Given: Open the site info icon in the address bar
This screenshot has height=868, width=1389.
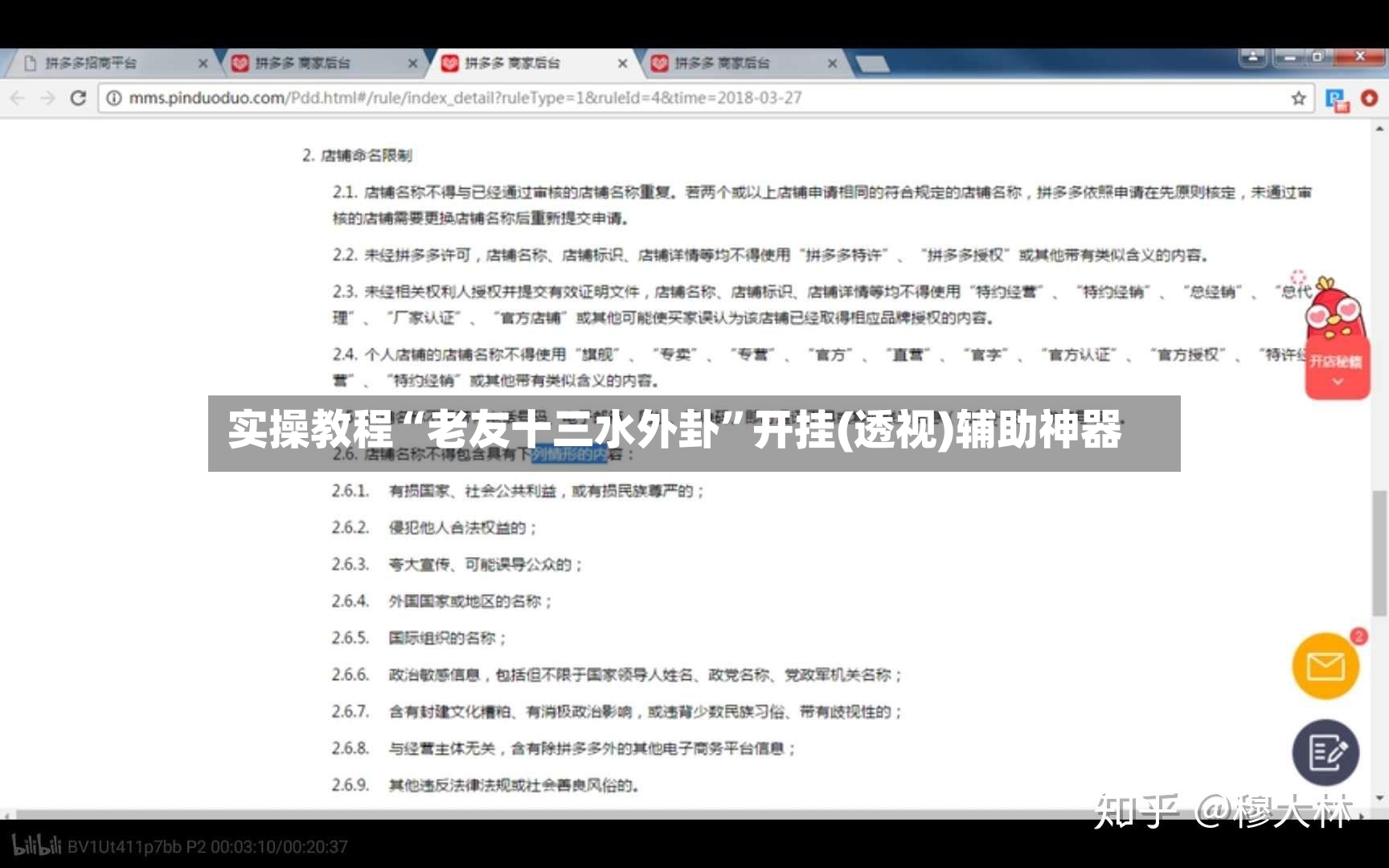Looking at the screenshot, I should (114, 98).
